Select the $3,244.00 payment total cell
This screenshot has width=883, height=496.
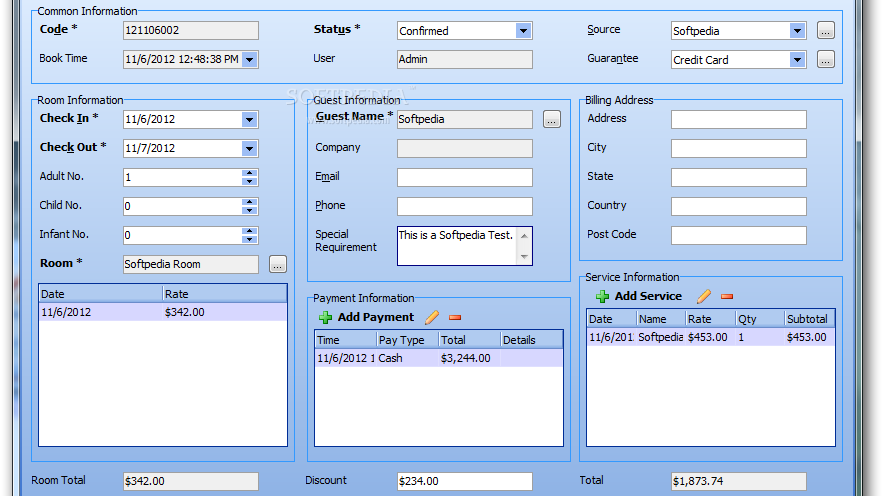[x=470, y=358]
